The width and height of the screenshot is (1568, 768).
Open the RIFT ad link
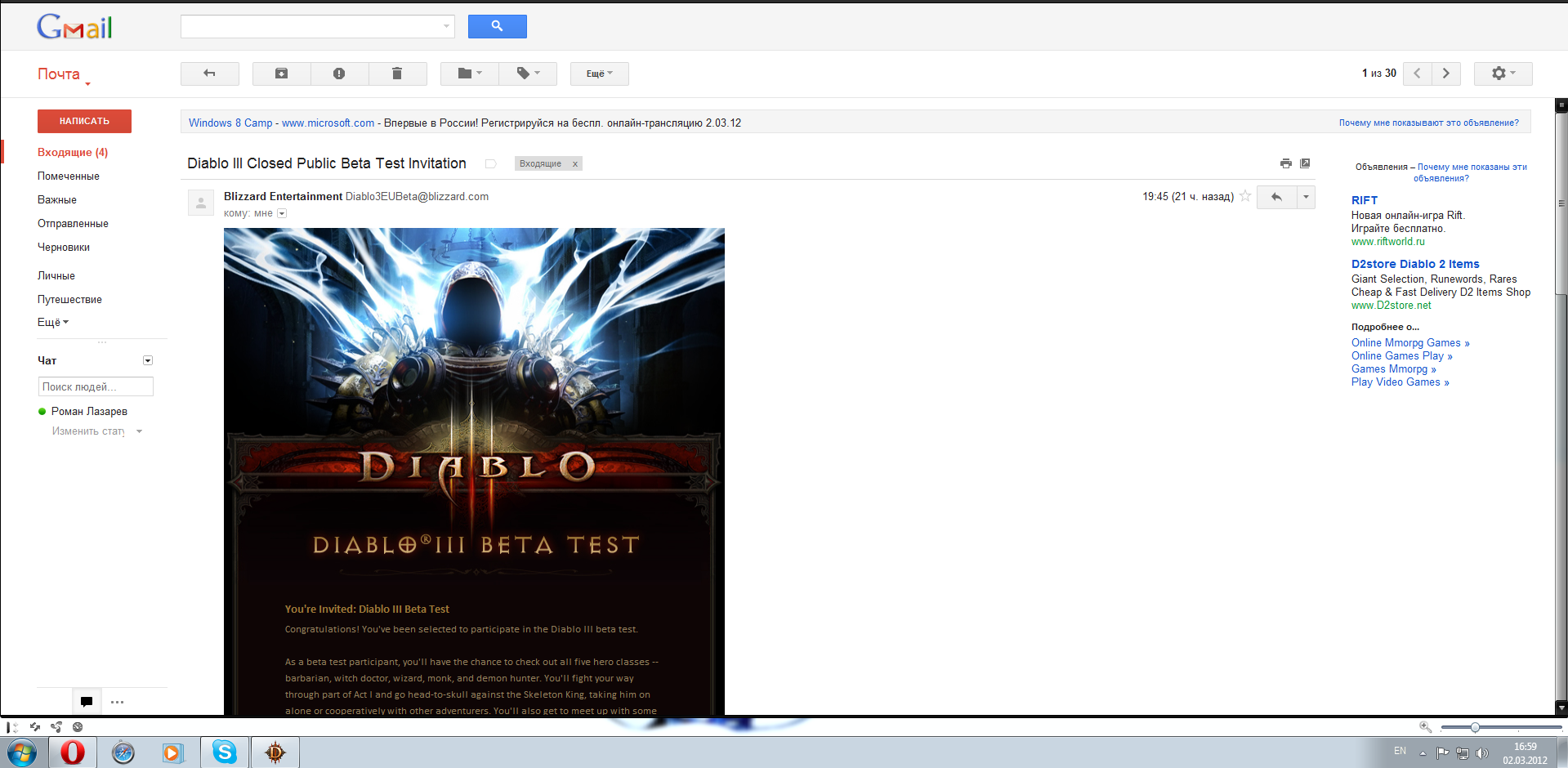(1365, 200)
